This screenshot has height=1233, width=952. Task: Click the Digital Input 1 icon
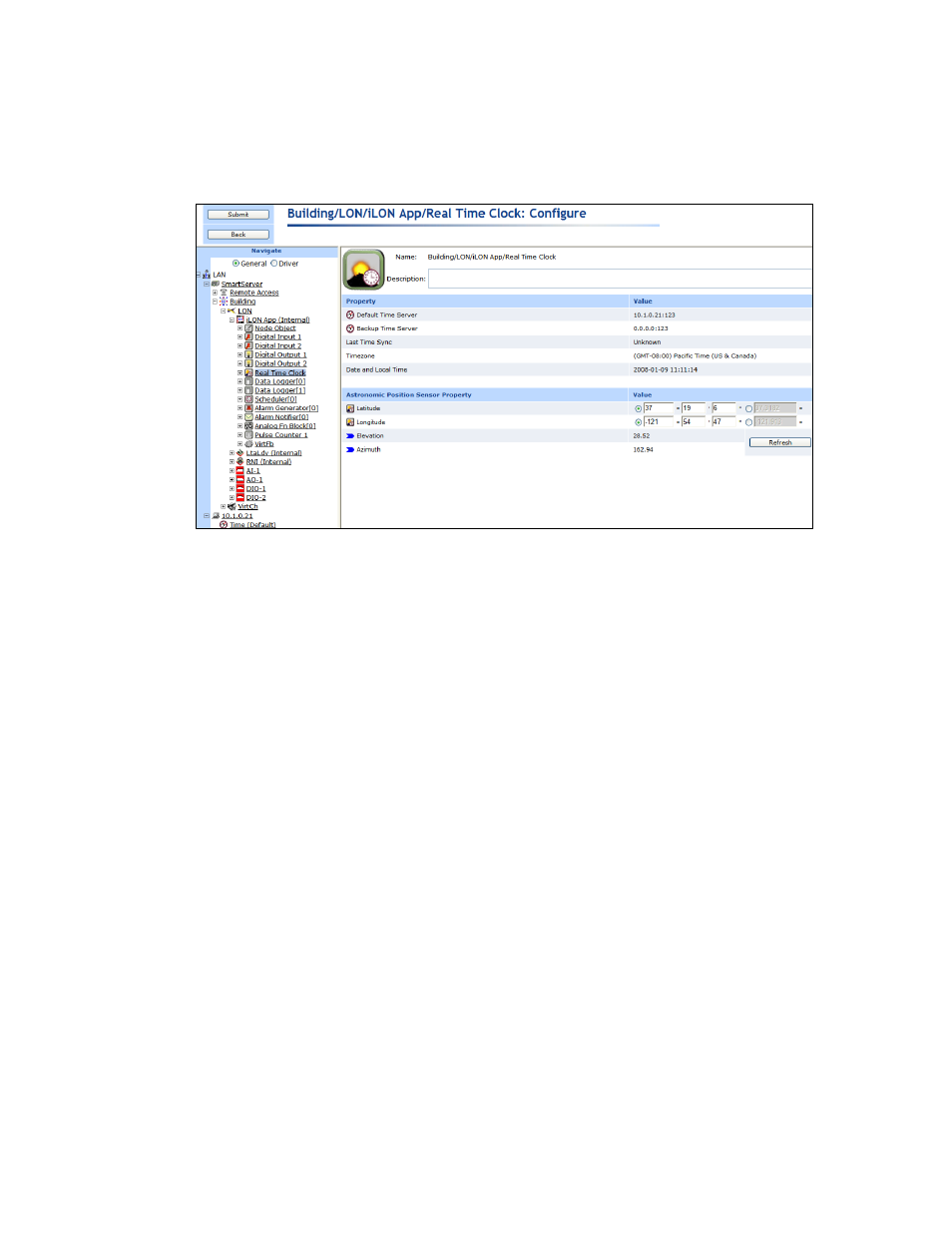[248, 336]
